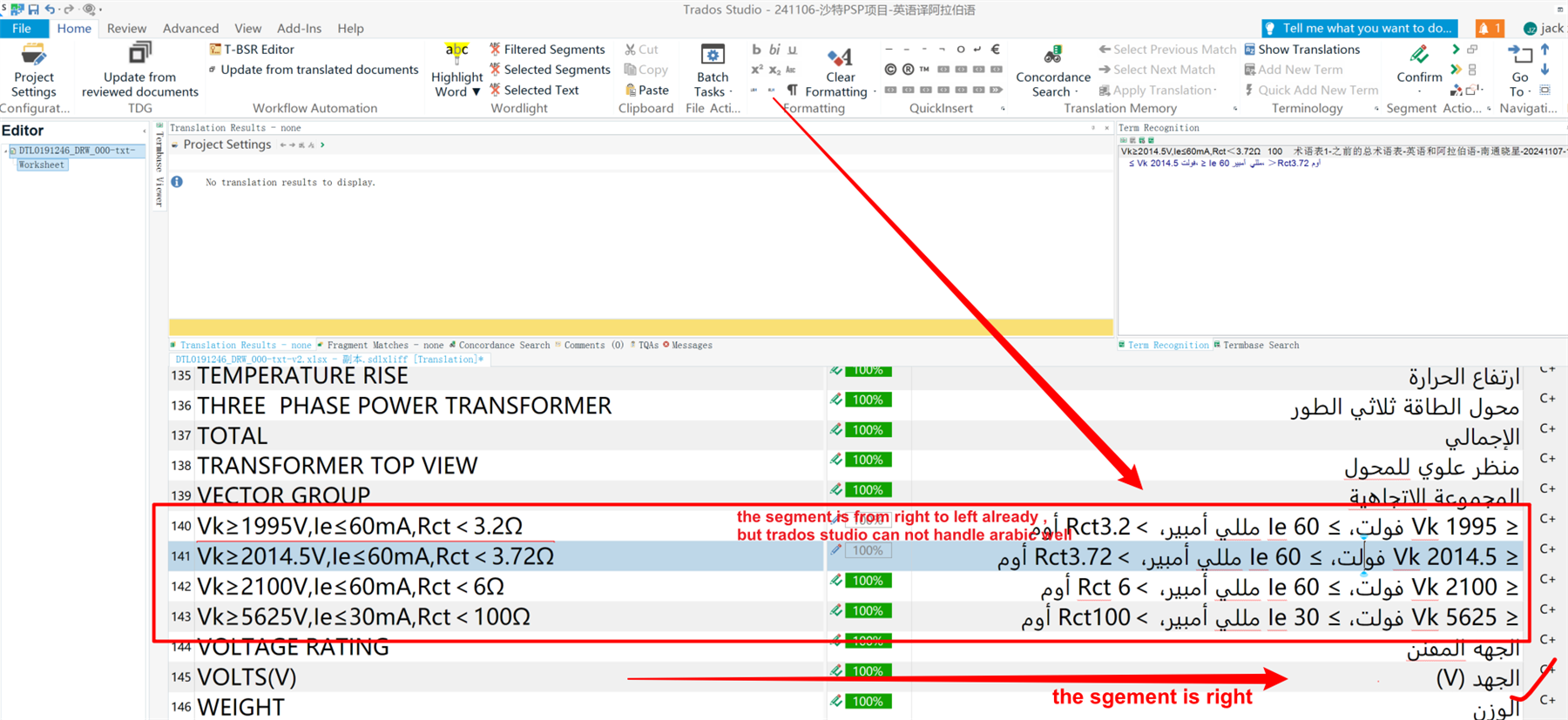1568x720 pixels.
Task: Click the 100% status of segment 136
Action: (868, 400)
